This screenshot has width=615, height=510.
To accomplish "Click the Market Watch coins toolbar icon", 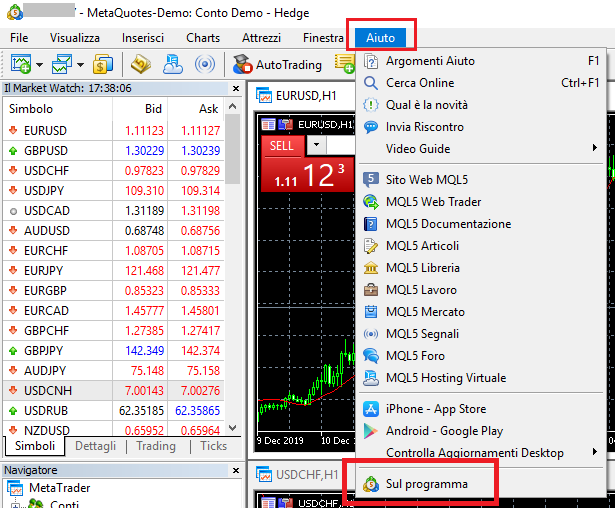I will pyautogui.click(x=103, y=64).
